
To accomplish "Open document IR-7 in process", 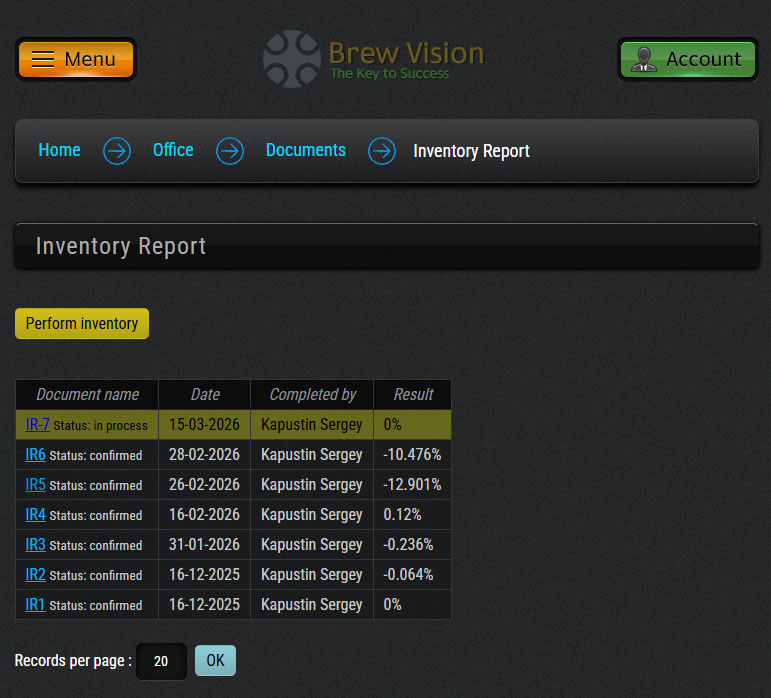I will (37, 425).
